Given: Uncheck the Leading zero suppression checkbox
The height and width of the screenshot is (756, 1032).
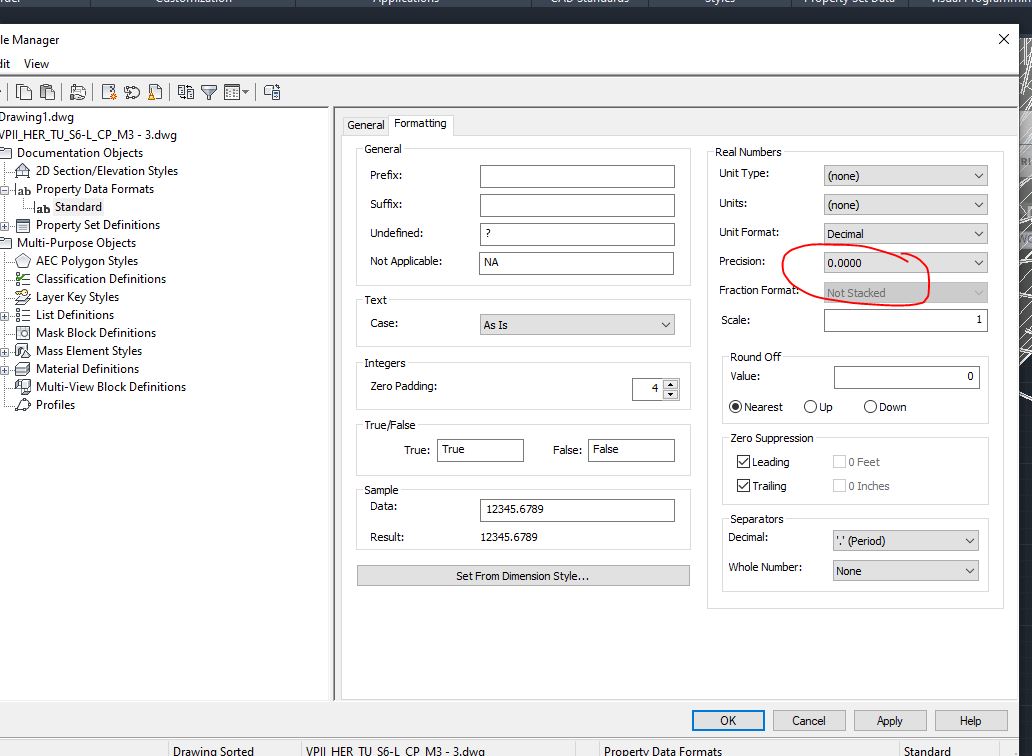Looking at the screenshot, I should tap(741, 462).
